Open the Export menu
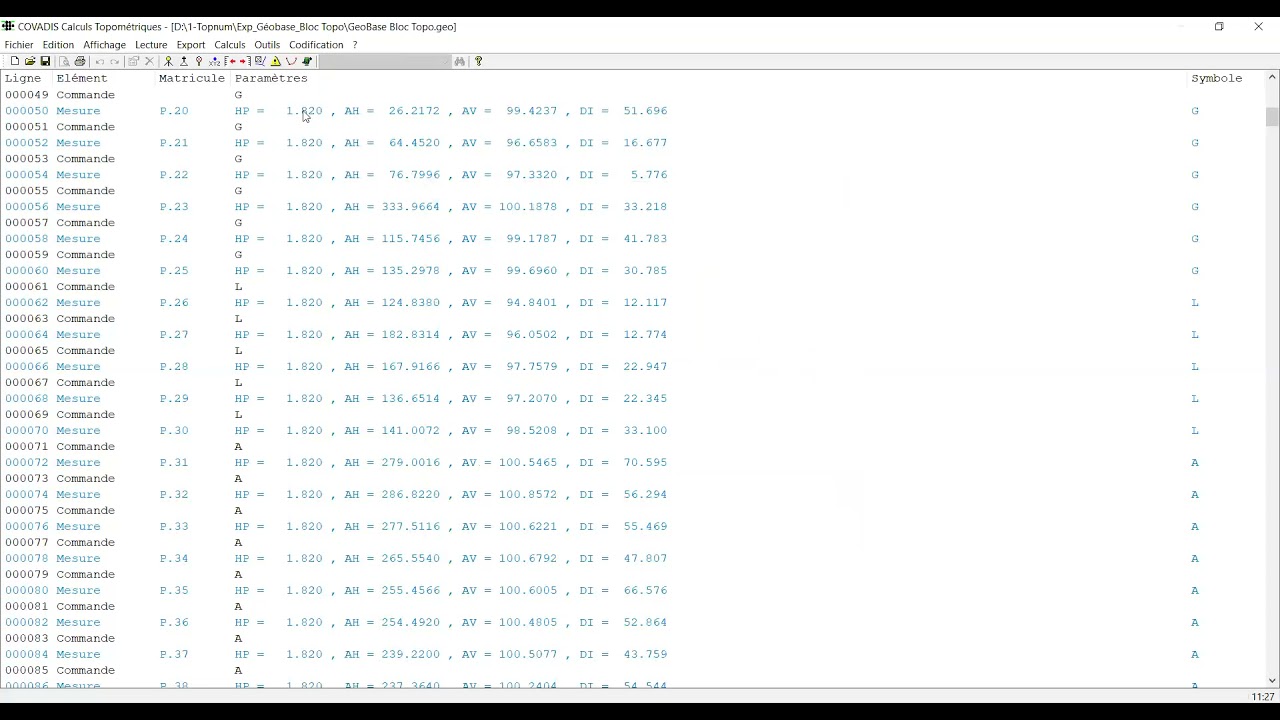The image size is (1280, 720). tap(190, 45)
